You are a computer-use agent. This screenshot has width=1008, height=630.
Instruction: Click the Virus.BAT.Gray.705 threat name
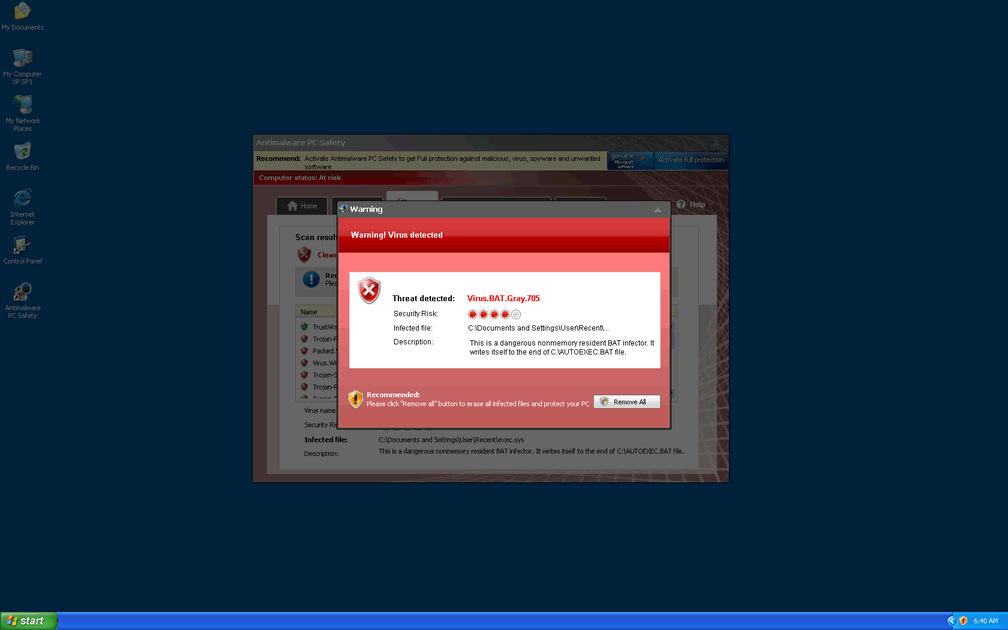click(x=503, y=298)
